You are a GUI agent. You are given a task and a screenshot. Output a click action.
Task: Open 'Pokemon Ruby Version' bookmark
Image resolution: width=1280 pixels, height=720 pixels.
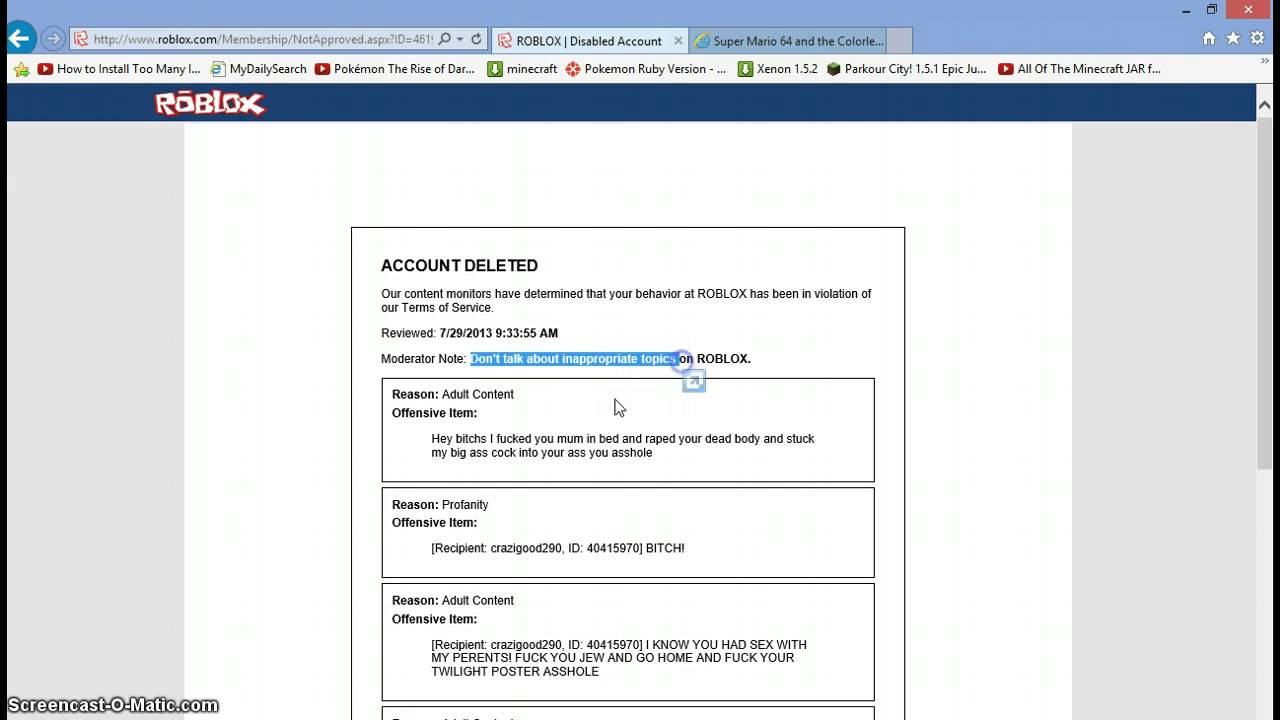coord(646,69)
